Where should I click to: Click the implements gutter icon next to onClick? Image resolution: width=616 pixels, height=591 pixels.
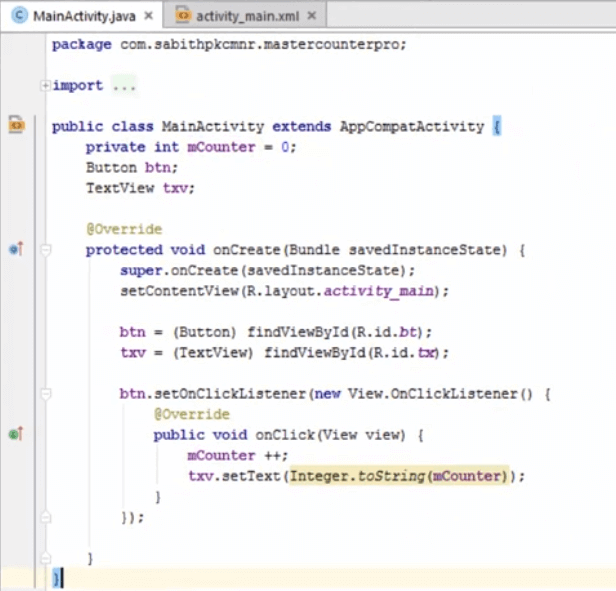(16, 434)
